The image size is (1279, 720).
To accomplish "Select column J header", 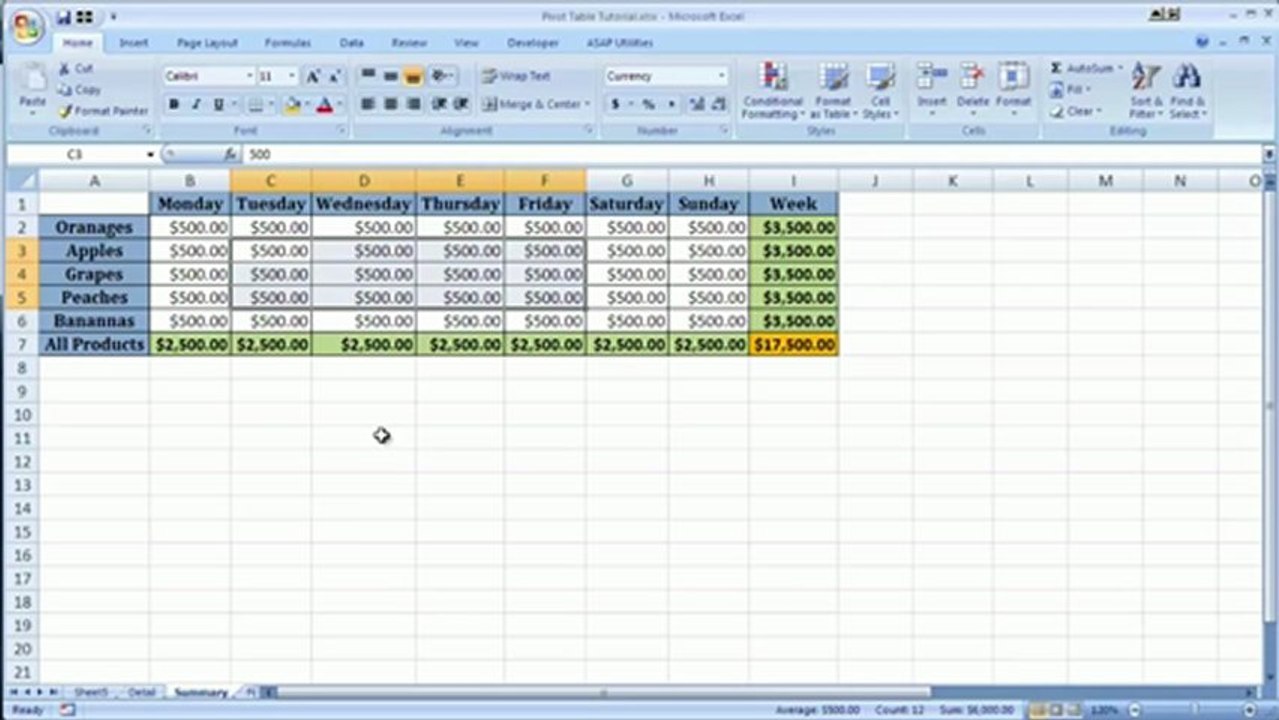I will pyautogui.click(x=875, y=181).
